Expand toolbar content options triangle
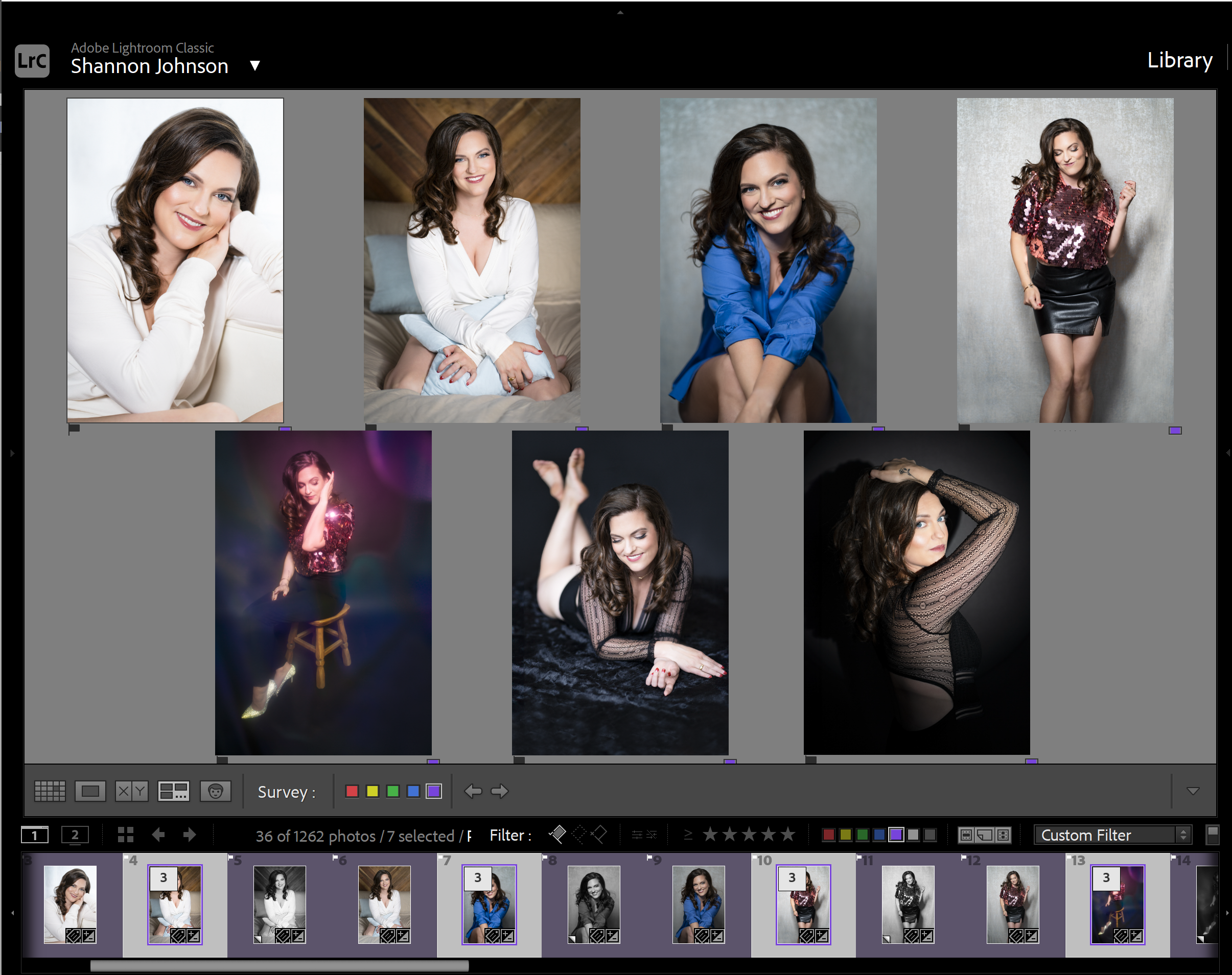Viewport: 1232px width, 975px height. [x=1193, y=791]
